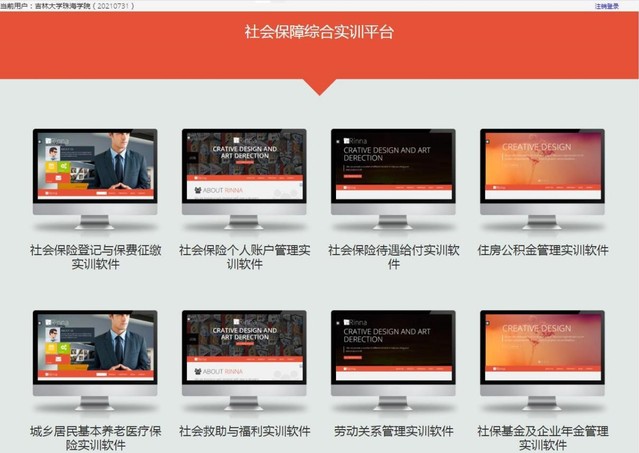This screenshot has width=639, height=453.
Task: Click 社会保险登记与保费征缴实训软件 text label
Action: coord(95,257)
